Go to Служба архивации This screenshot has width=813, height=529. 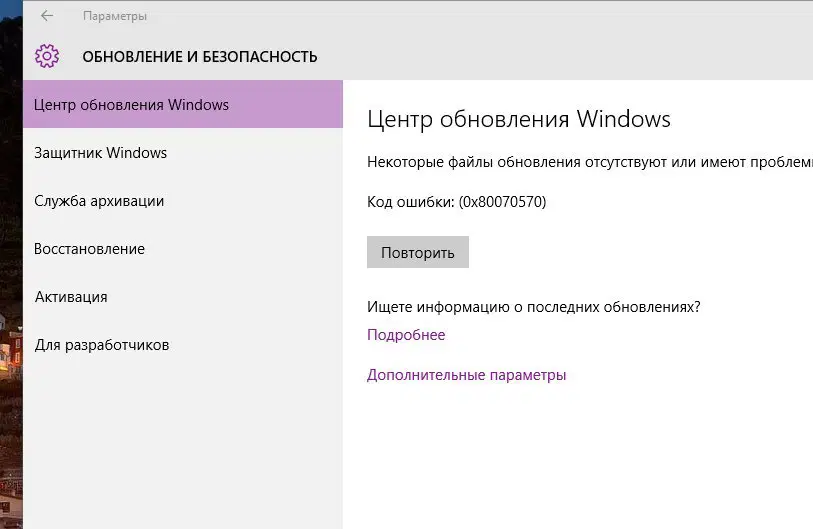pos(99,201)
